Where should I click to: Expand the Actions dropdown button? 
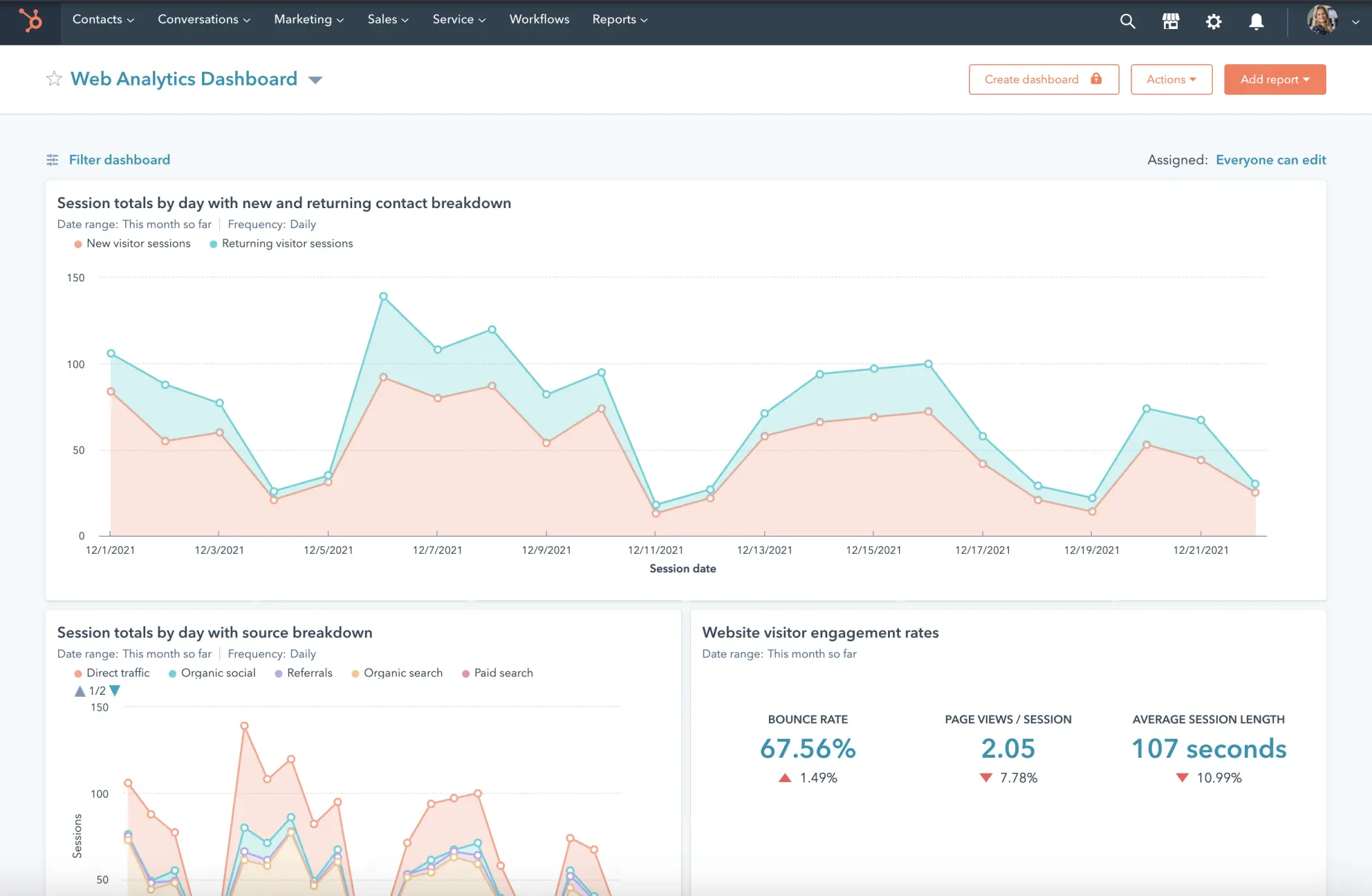(1171, 79)
